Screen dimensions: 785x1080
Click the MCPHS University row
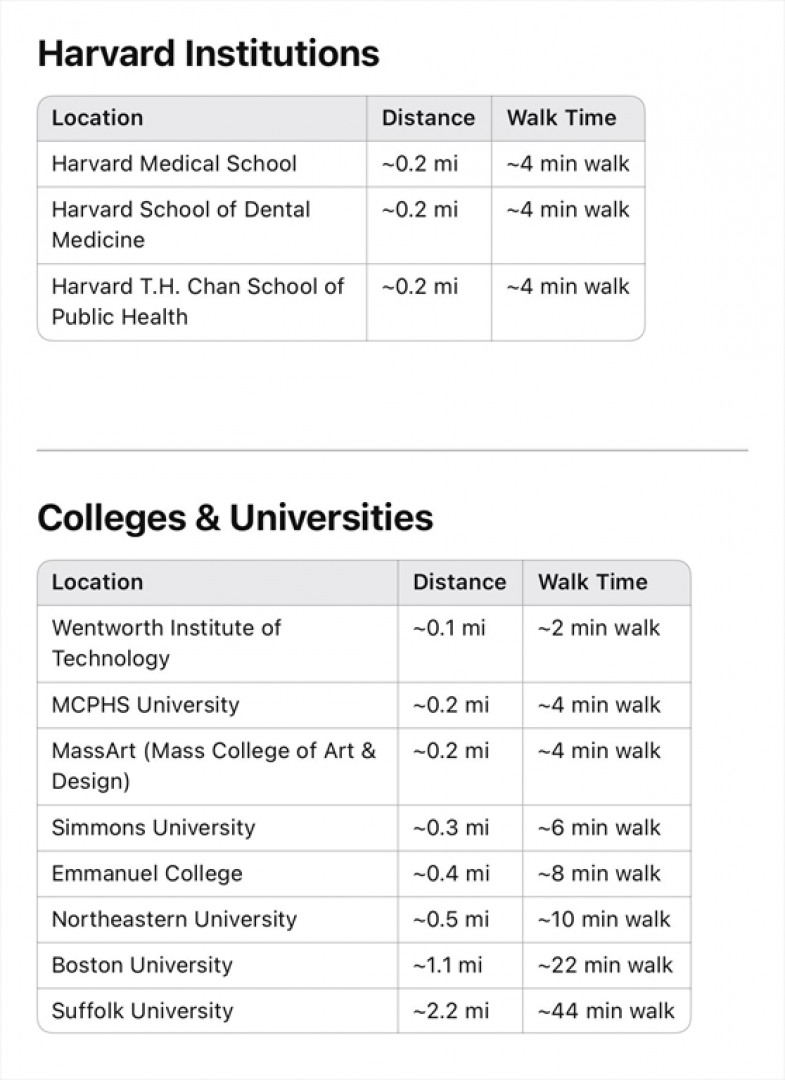click(364, 705)
